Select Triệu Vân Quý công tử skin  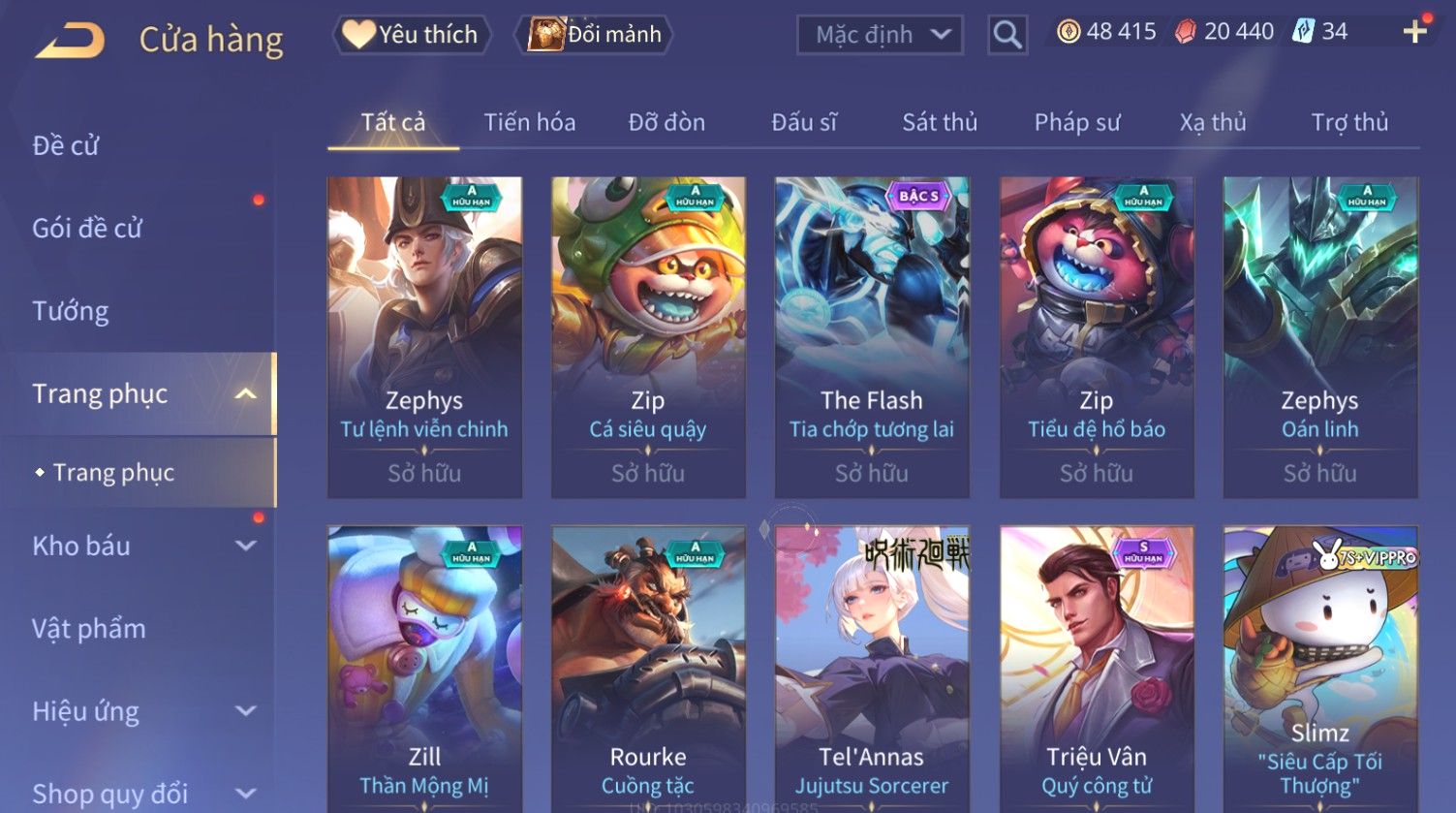pos(1097,669)
